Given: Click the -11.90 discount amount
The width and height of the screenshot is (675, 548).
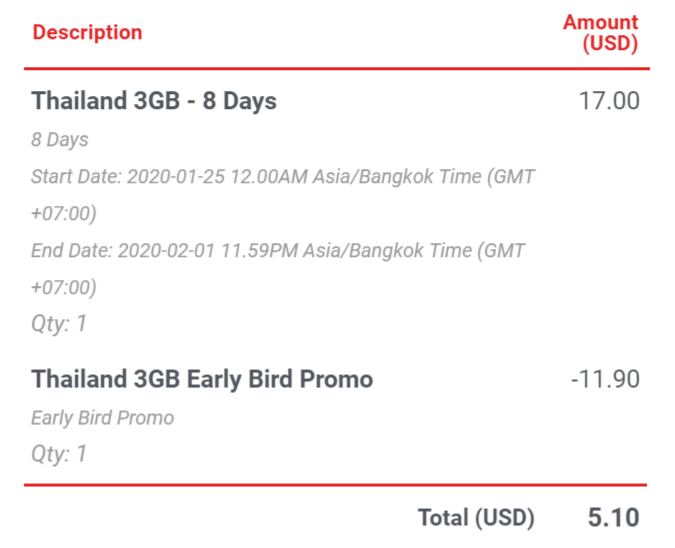Looking at the screenshot, I should click(x=605, y=379).
